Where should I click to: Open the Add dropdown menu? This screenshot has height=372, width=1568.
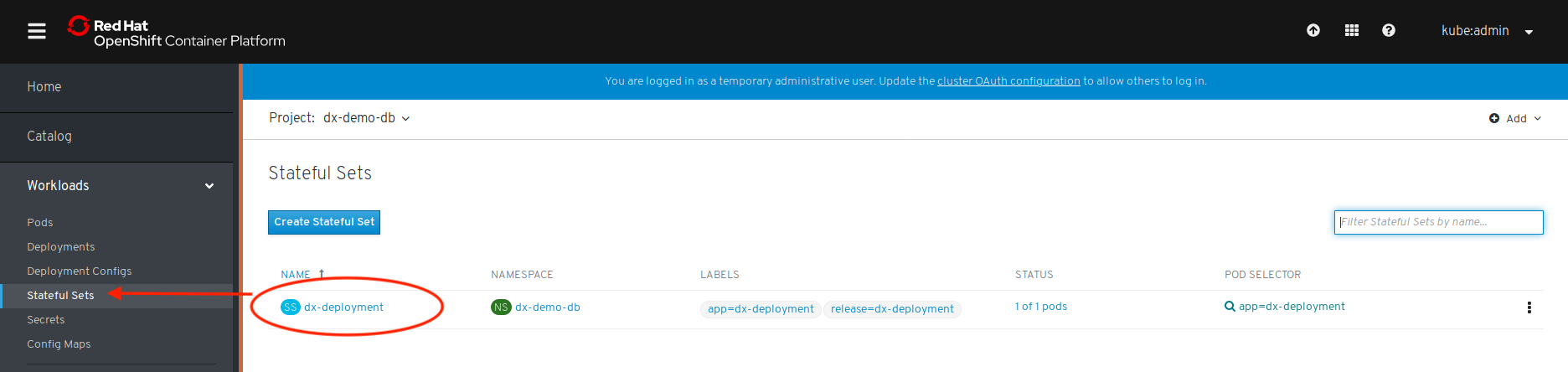pos(1515,119)
